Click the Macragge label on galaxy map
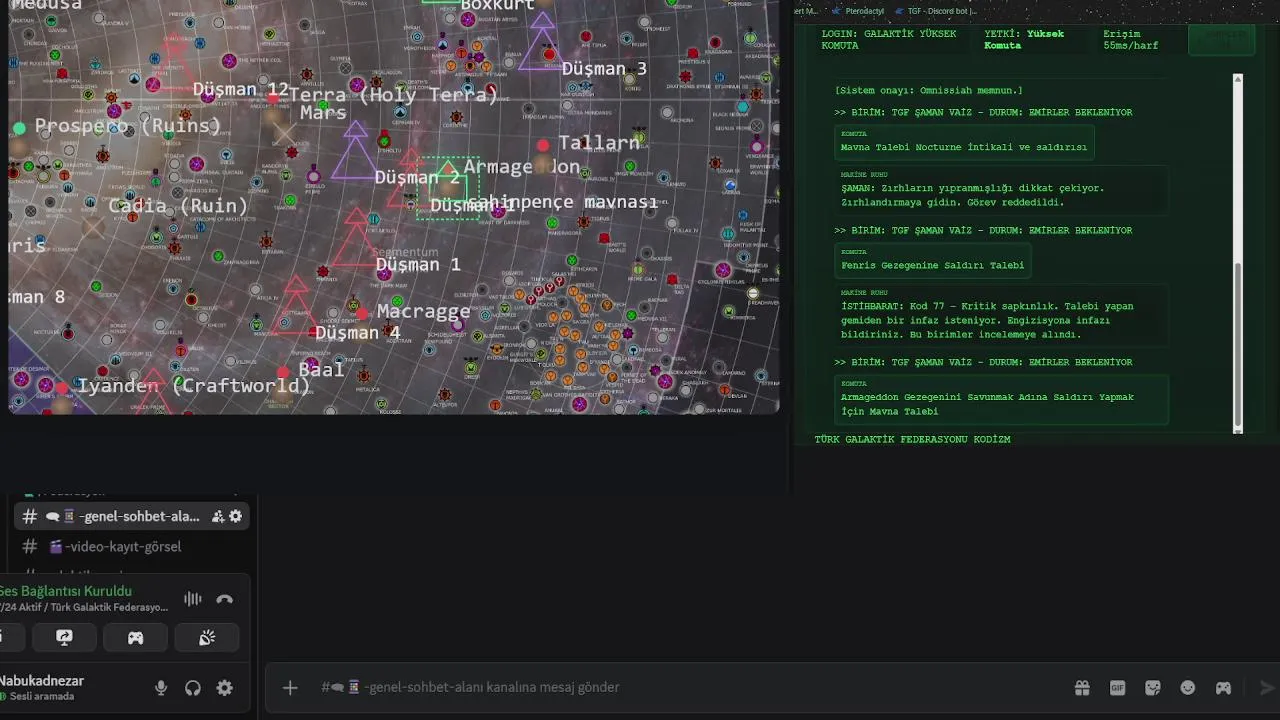Image resolution: width=1280 pixels, height=720 pixels. click(x=423, y=310)
